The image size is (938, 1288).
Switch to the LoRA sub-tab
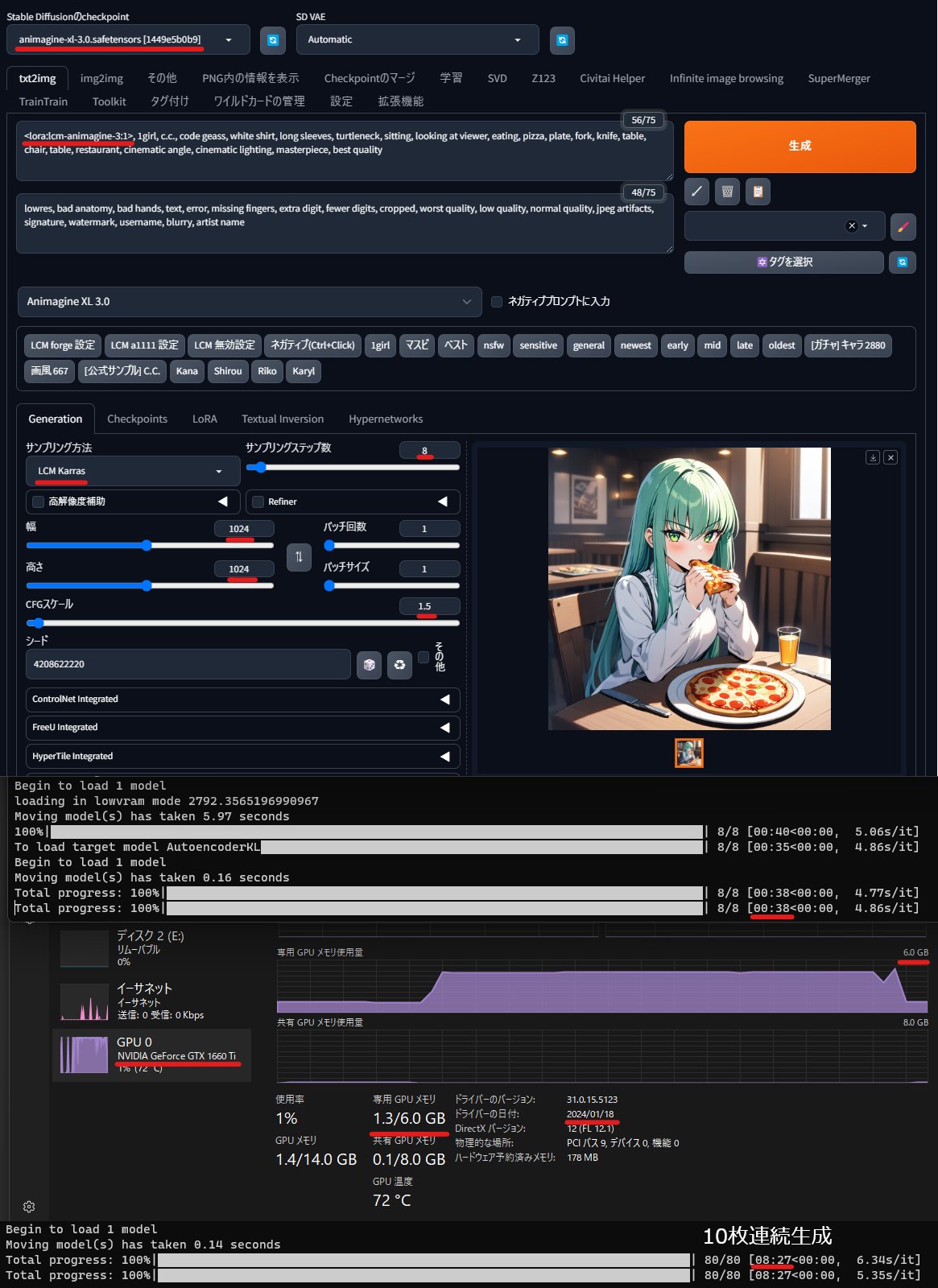[205, 419]
